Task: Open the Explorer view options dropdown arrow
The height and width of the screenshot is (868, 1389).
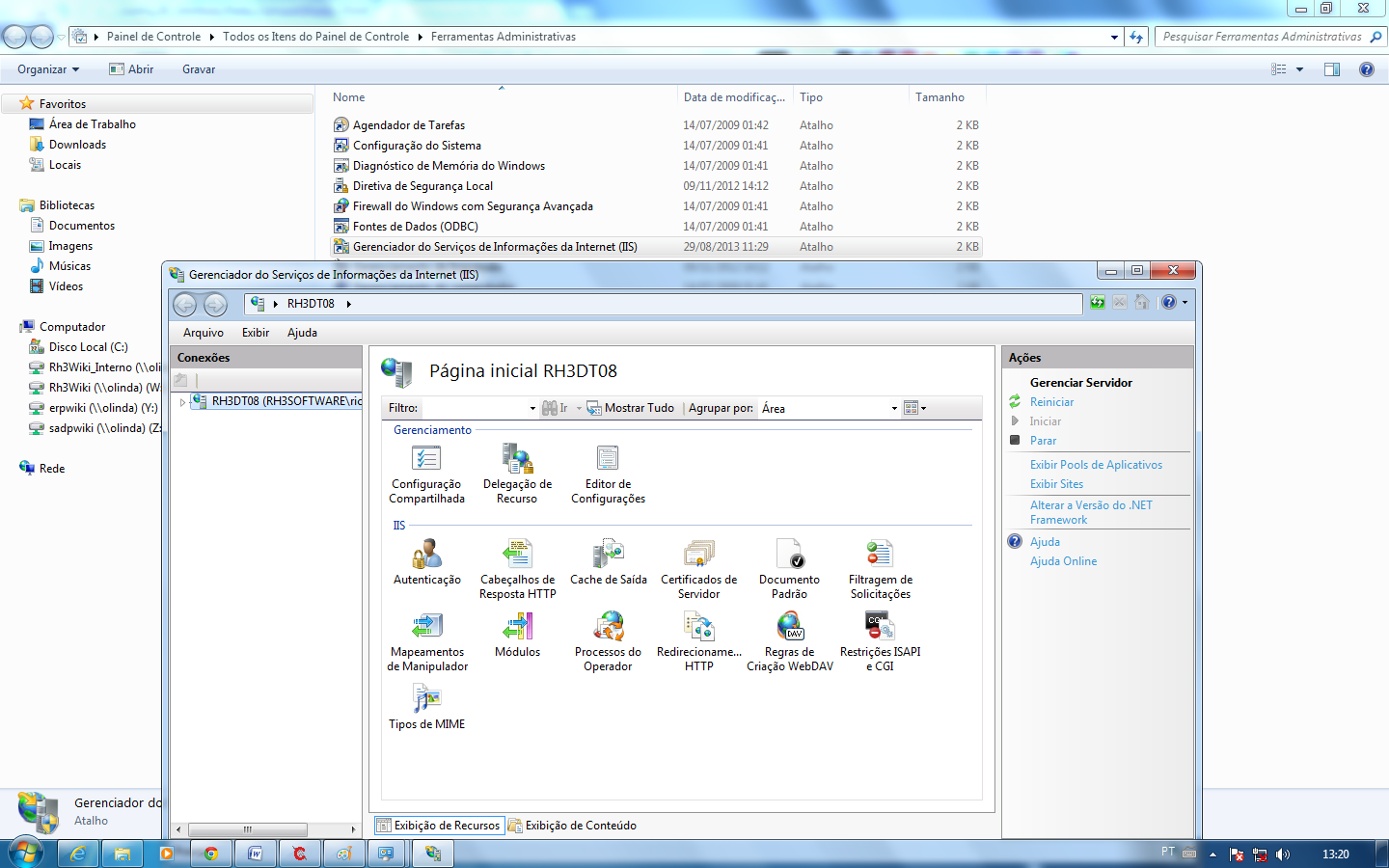Action: [x=1299, y=69]
